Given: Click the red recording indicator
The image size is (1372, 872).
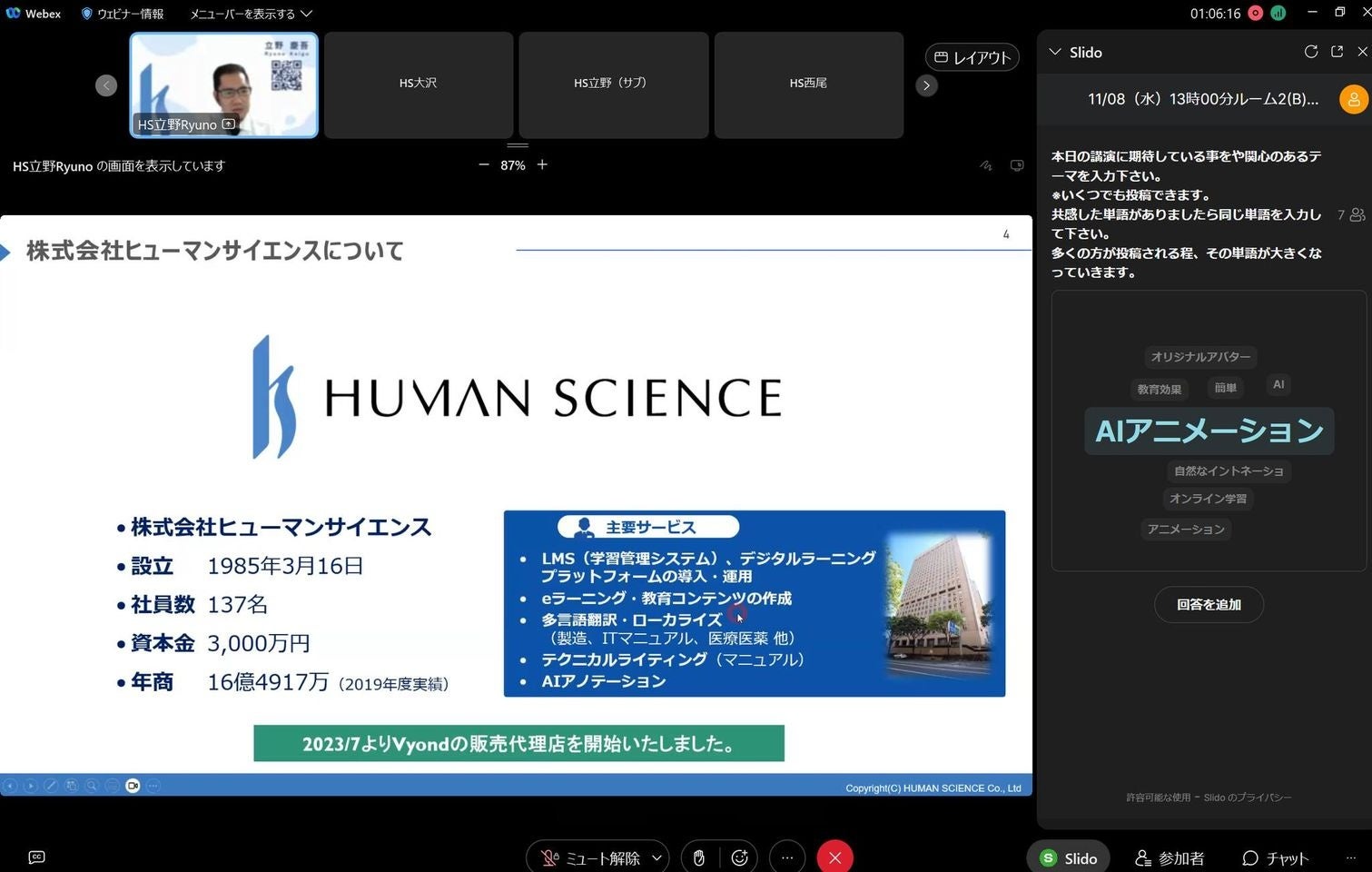Looking at the screenshot, I should [1256, 13].
